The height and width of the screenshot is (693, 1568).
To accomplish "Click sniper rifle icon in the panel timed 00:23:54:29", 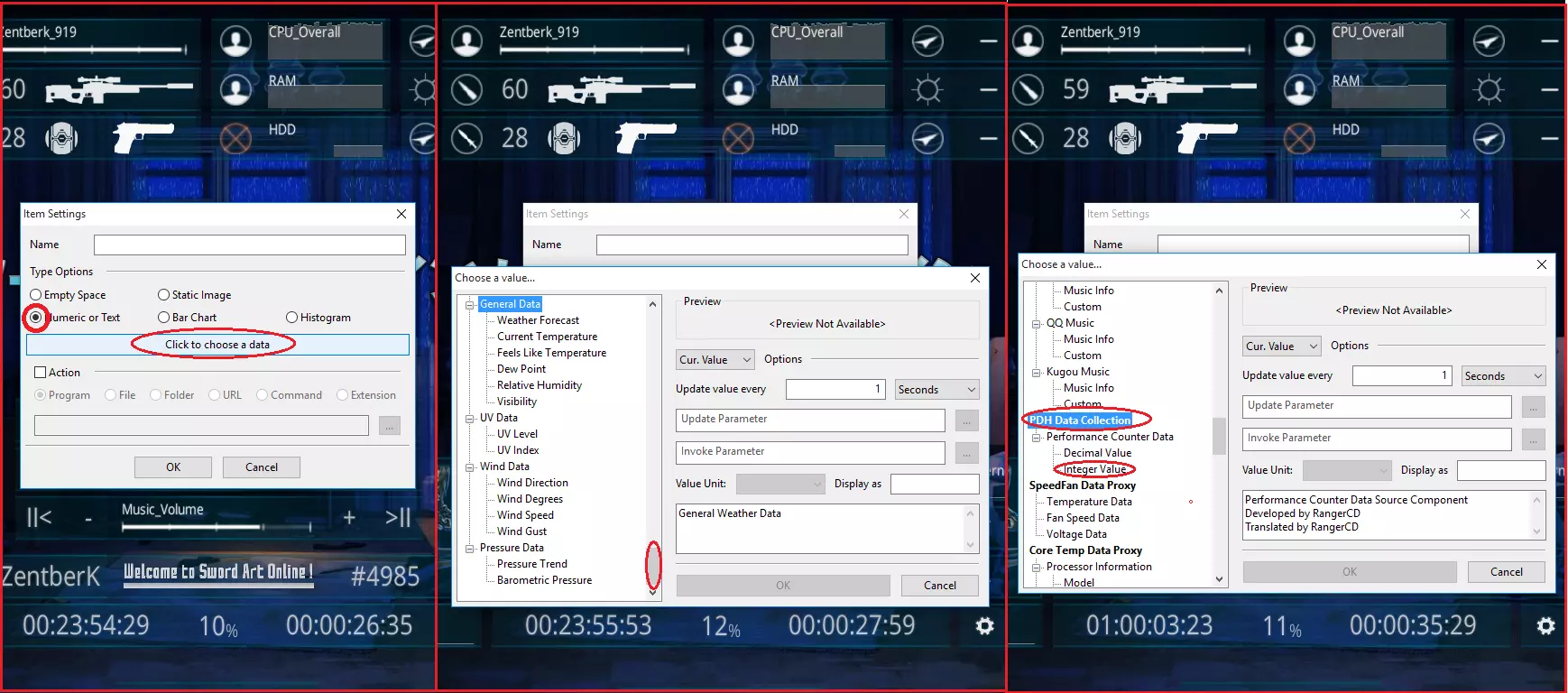I will (x=119, y=89).
